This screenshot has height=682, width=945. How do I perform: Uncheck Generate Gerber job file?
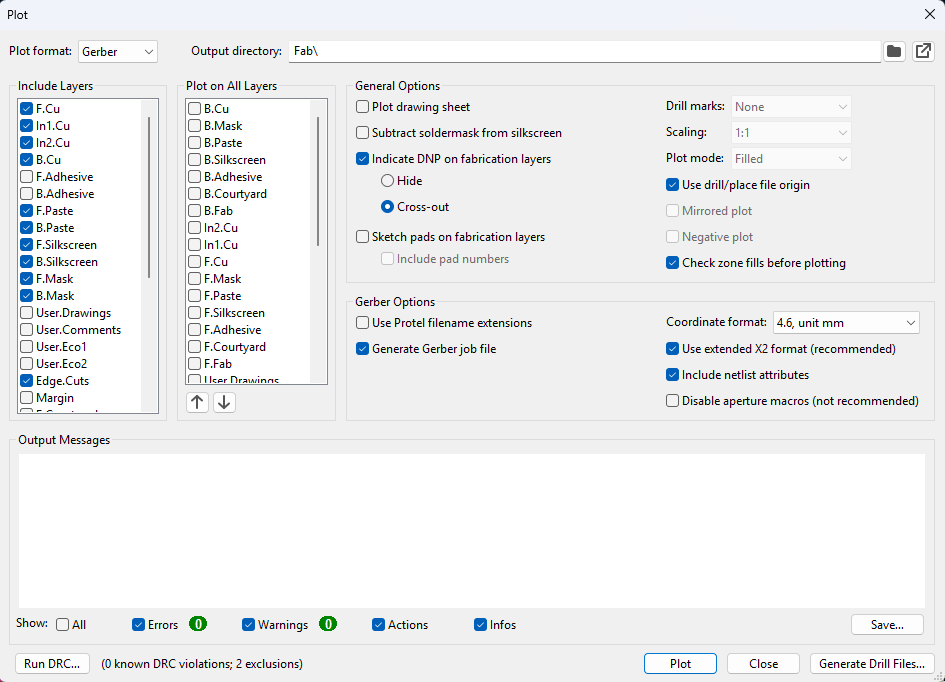363,349
